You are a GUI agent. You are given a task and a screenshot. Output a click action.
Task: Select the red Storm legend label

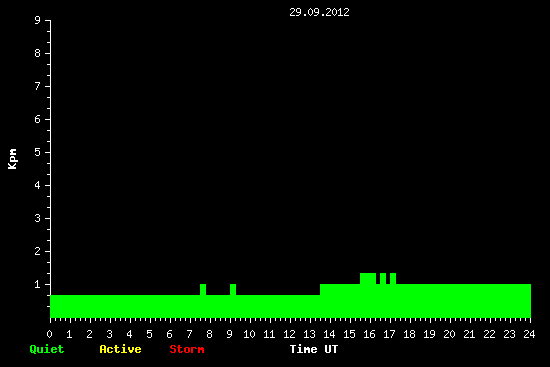pos(187,349)
